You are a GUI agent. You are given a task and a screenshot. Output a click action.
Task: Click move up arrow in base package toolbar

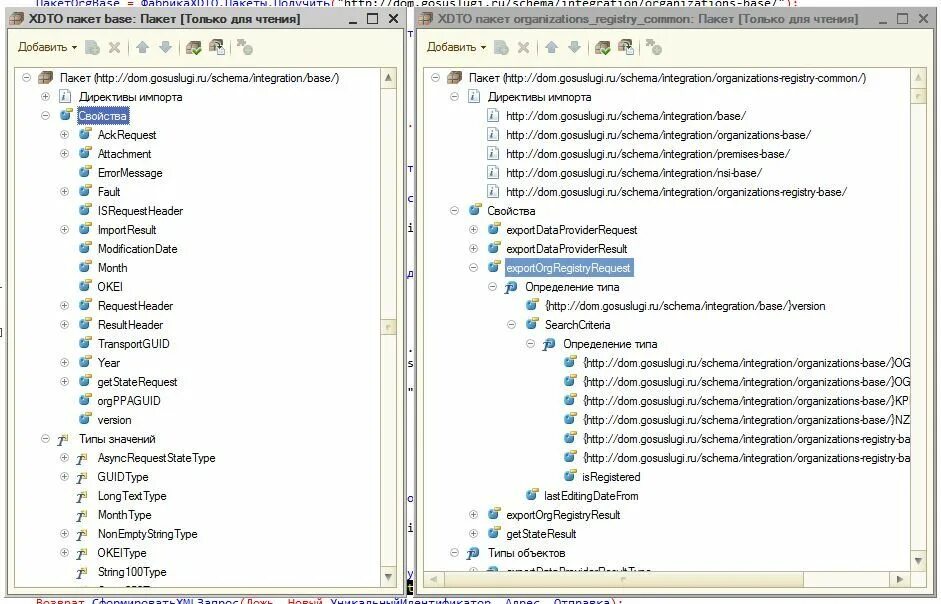click(x=142, y=47)
